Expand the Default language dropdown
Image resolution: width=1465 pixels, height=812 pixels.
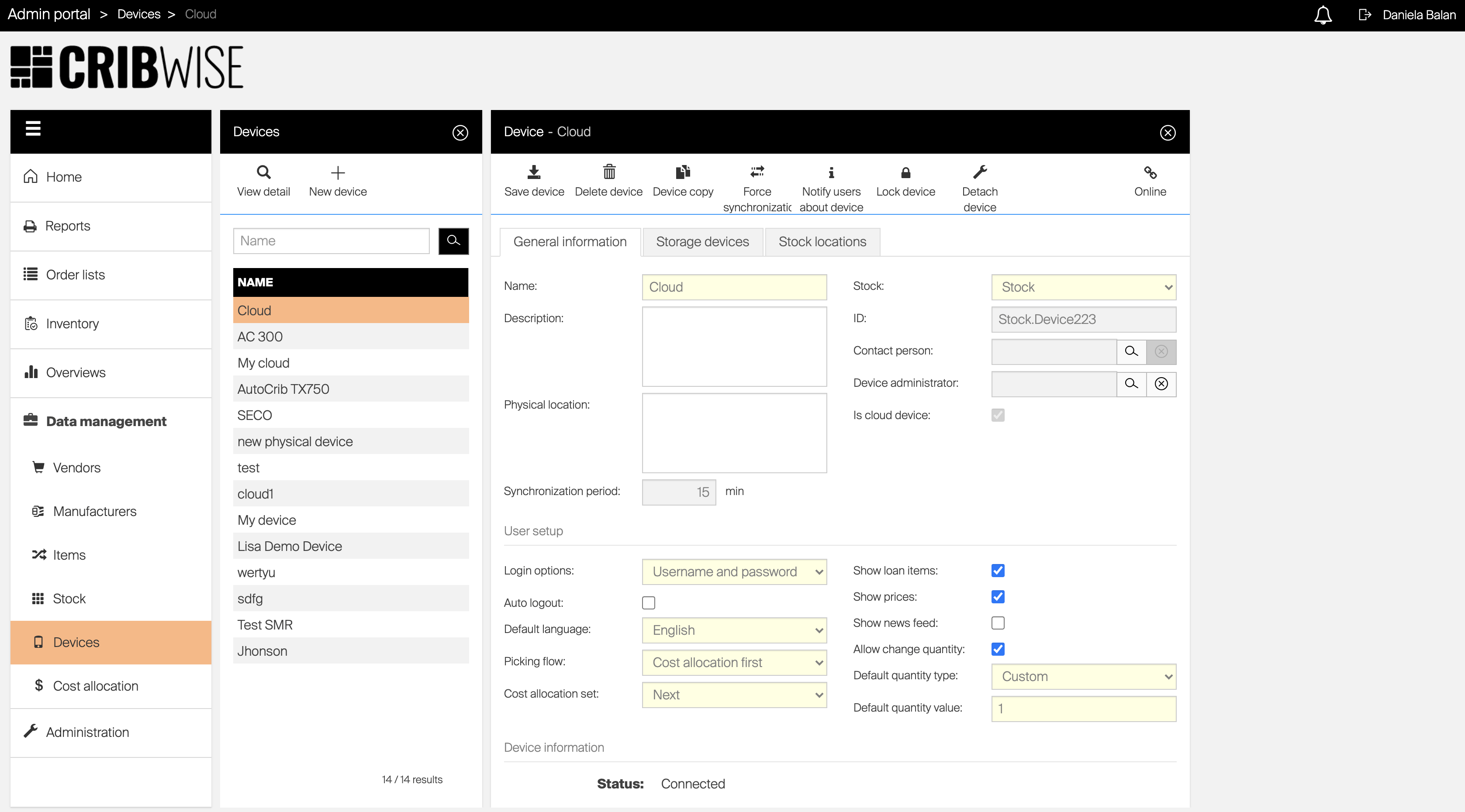[x=734, y=630]
